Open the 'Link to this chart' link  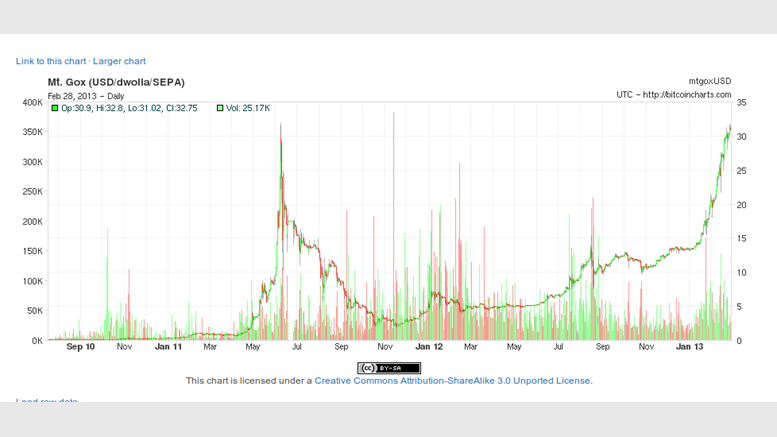point(51,61)
